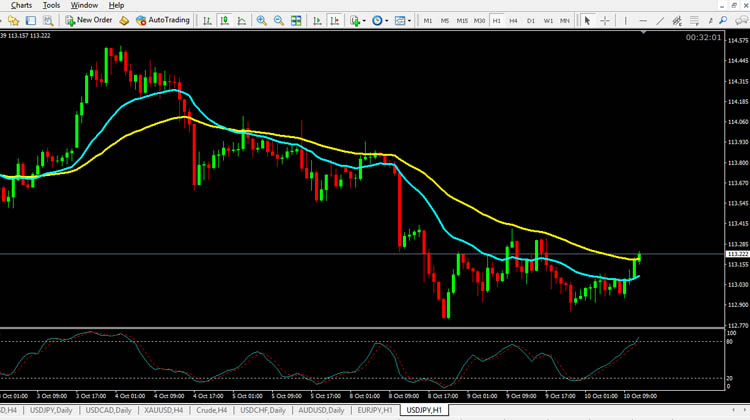Minimize the chart window
Screen dimensions: 750x420
(722, 5)
